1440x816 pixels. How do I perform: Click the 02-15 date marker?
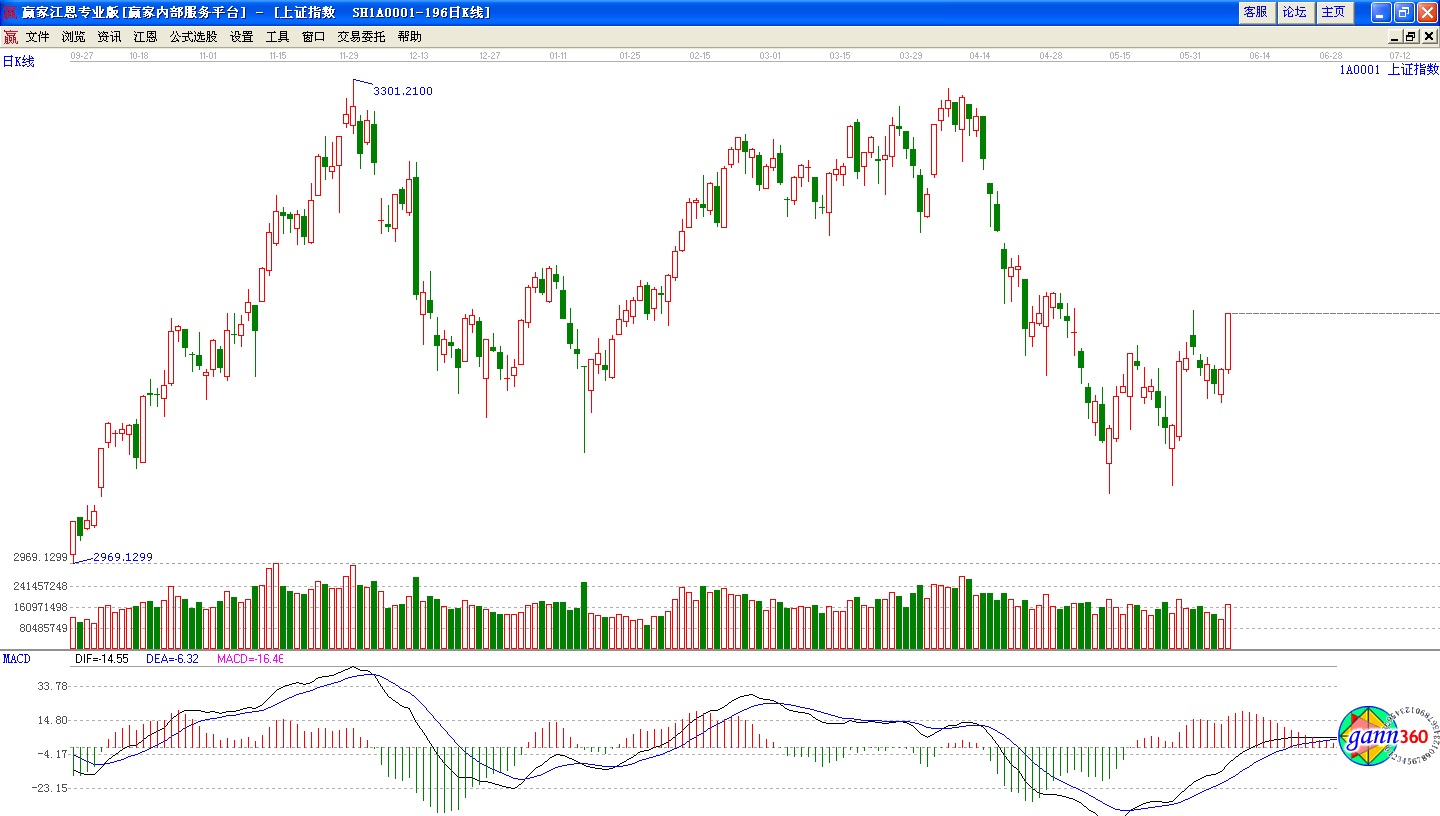[x=700, y=56]
